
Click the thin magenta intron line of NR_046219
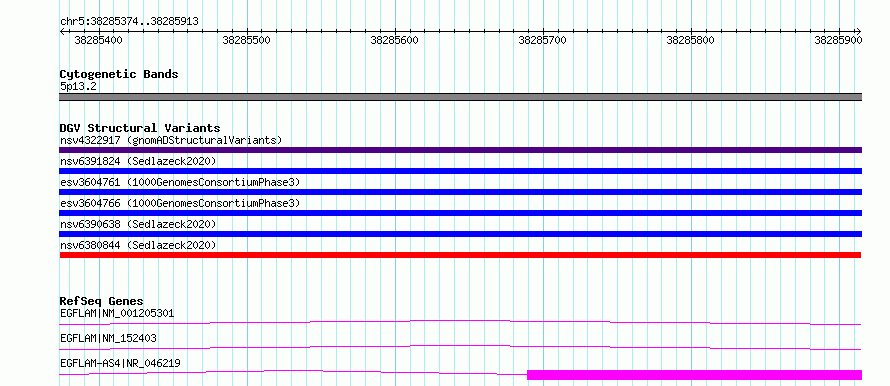(293, 372)
